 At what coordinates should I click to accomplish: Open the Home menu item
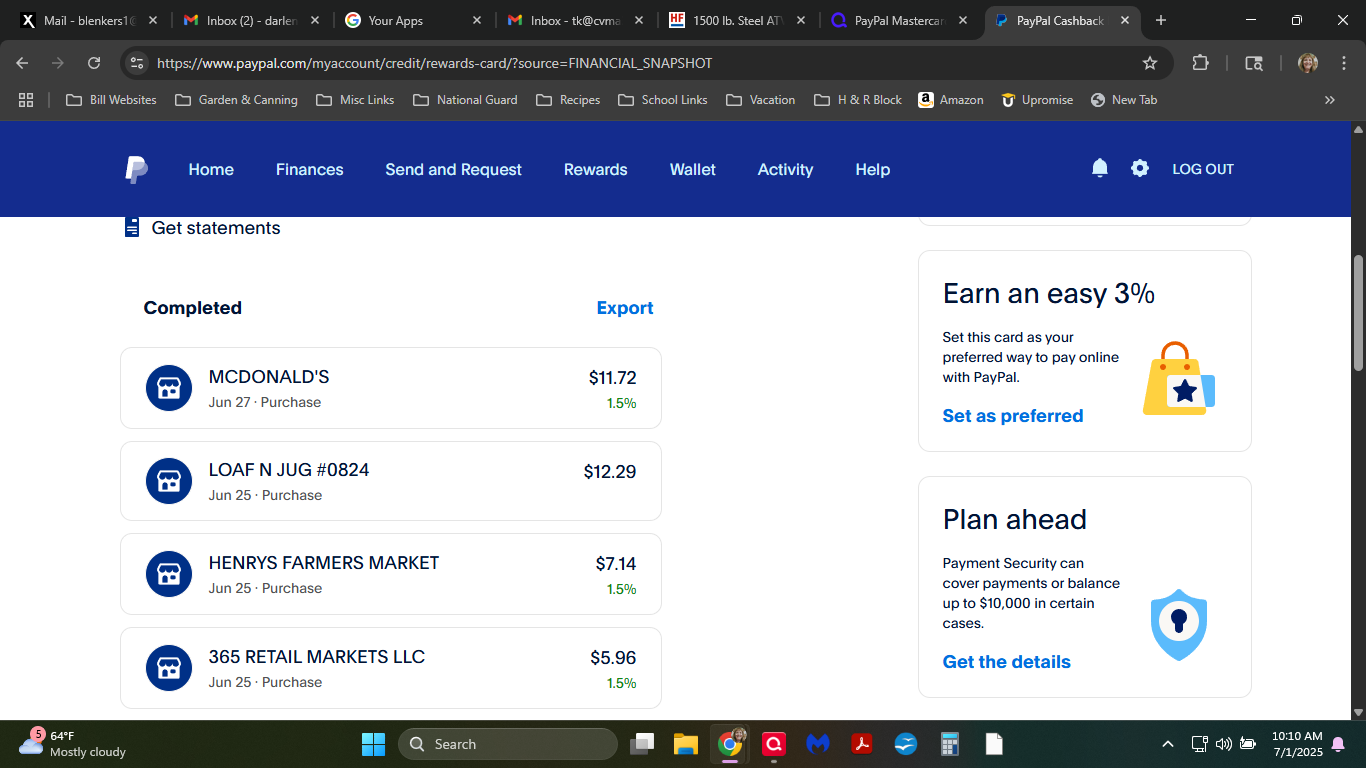click(x=211, y=170)
